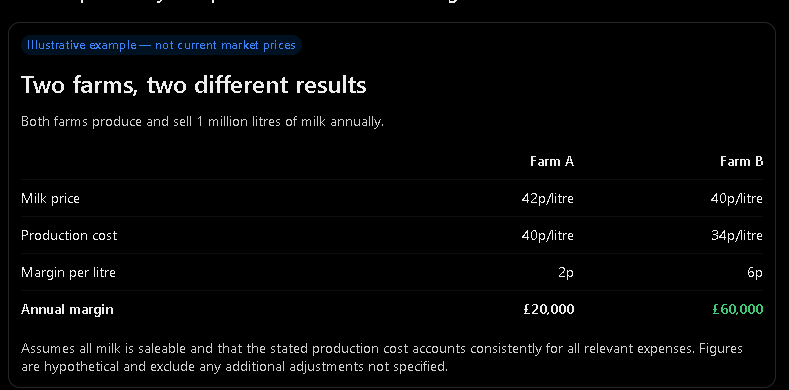Select the 2p margin for Farm A
The width and height of the screenshot is (789, 390).
tap(566, 273)
